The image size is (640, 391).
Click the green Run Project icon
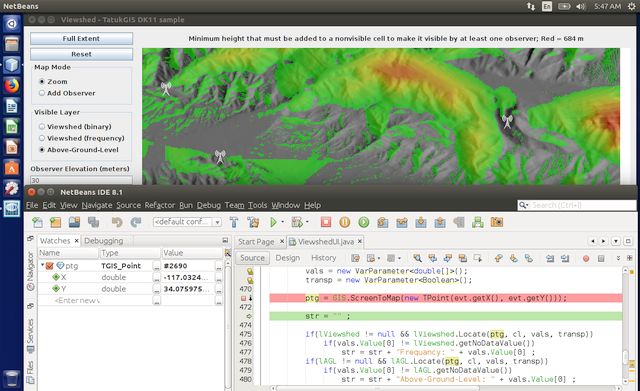pos(273,222)
